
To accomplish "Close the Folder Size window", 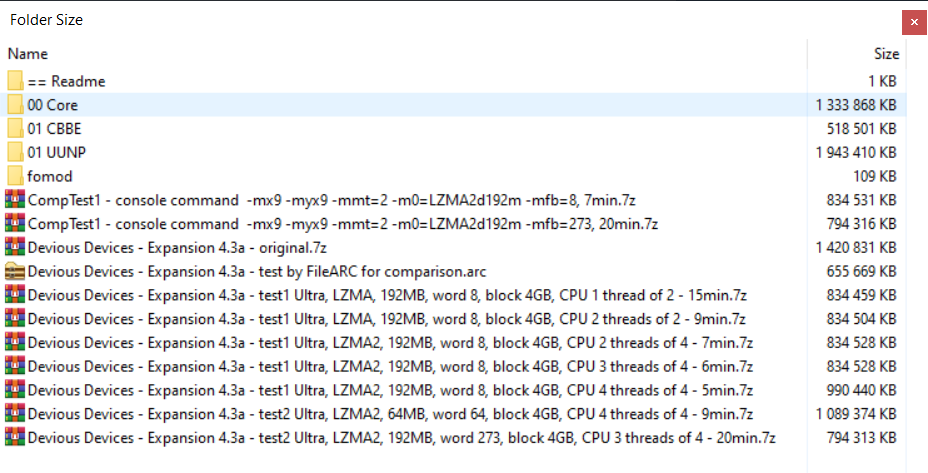I will [x=914, y=22].
